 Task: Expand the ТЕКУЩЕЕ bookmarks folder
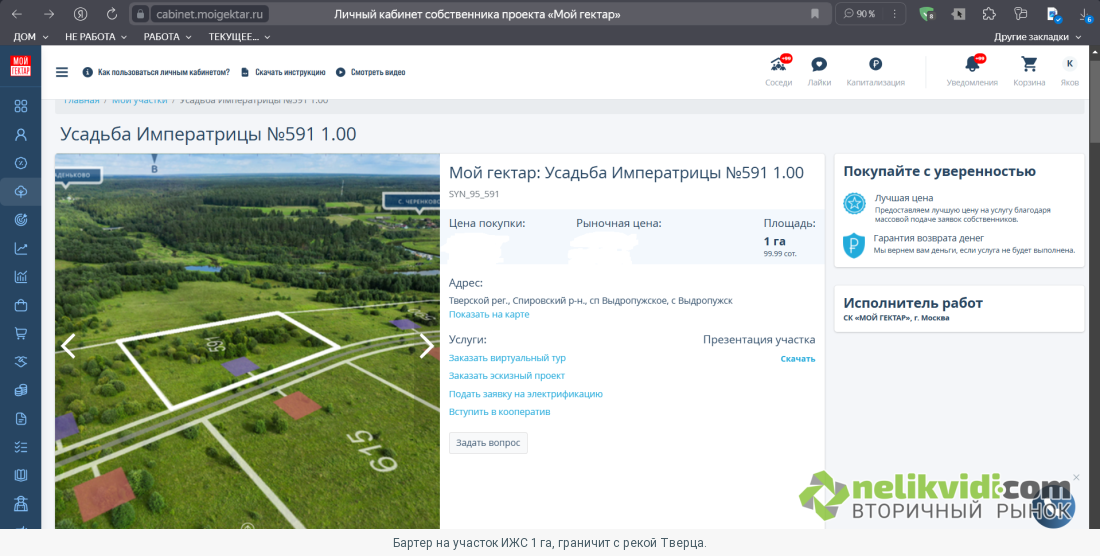tap(239, 36)
